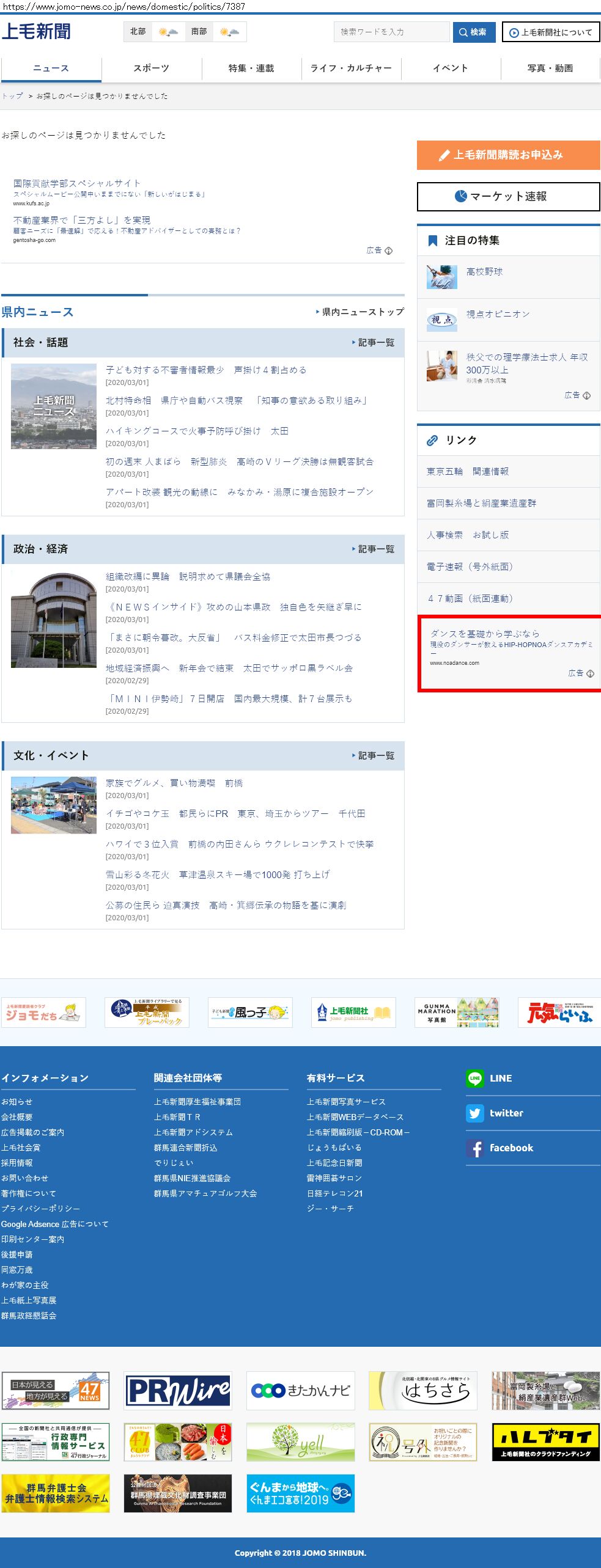Image resolution: width=601 pixels, height=1568 pixels.
Task: Open the 高校野球 feature thumbnail
Action: click(441, 277)
